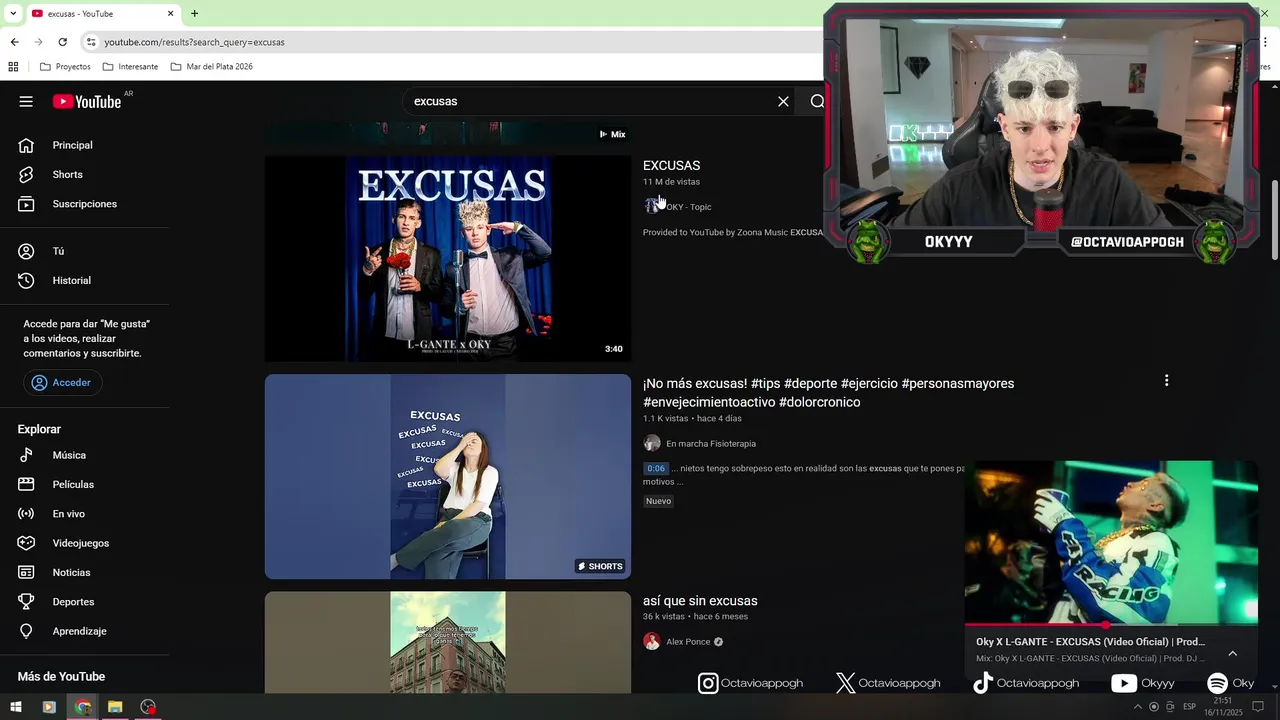The image size is (1280, 720).
Task: Click the site info icon in the address bar
Action: [90, 42]
